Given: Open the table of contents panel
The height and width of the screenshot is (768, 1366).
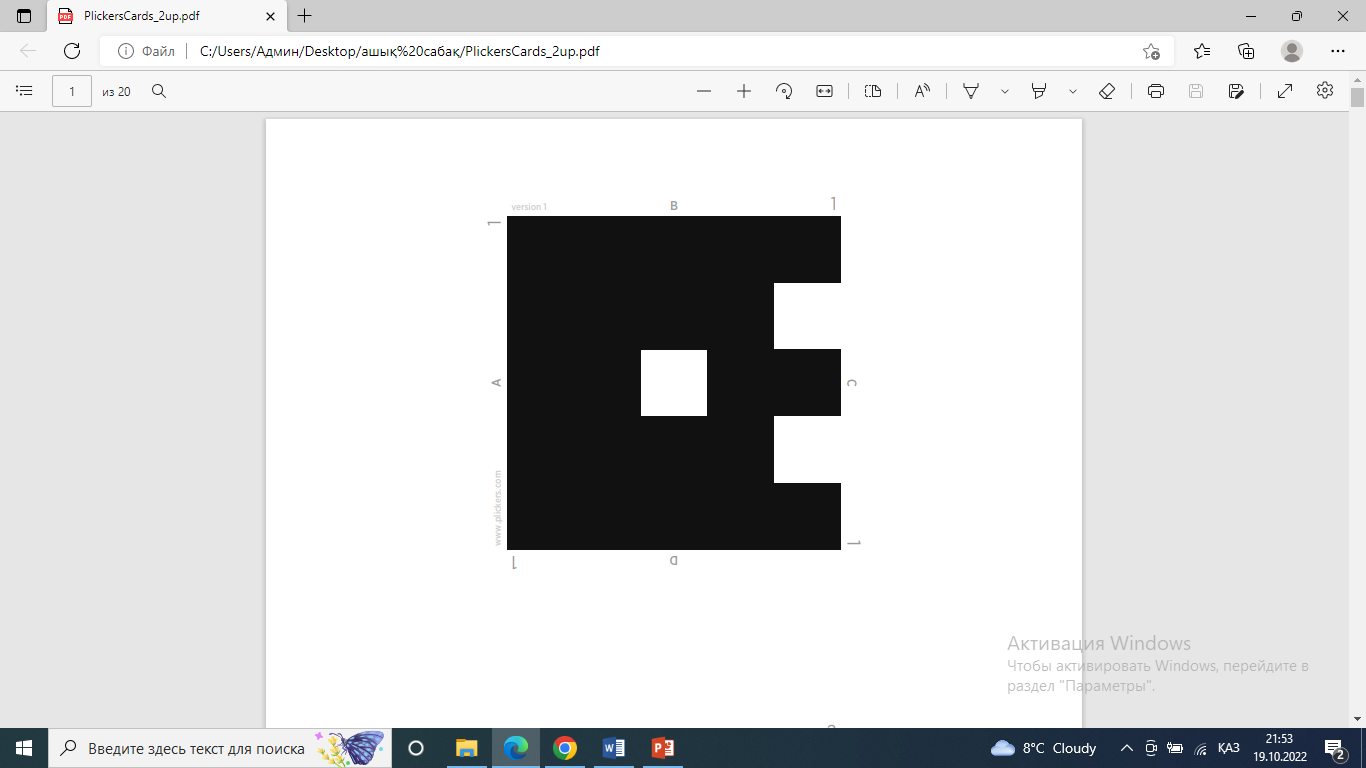Looking at the screenshot, I should [25, 91].
